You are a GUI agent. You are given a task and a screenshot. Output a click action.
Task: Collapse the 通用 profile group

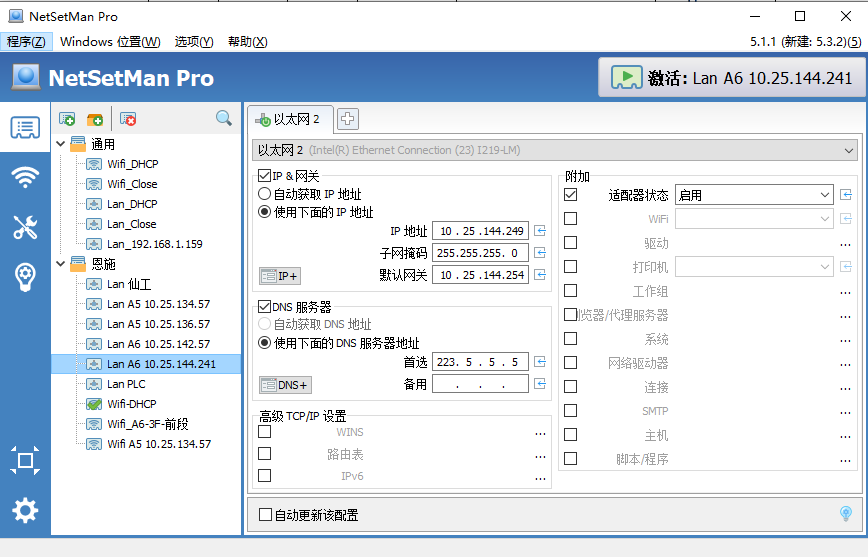[61, 144]
